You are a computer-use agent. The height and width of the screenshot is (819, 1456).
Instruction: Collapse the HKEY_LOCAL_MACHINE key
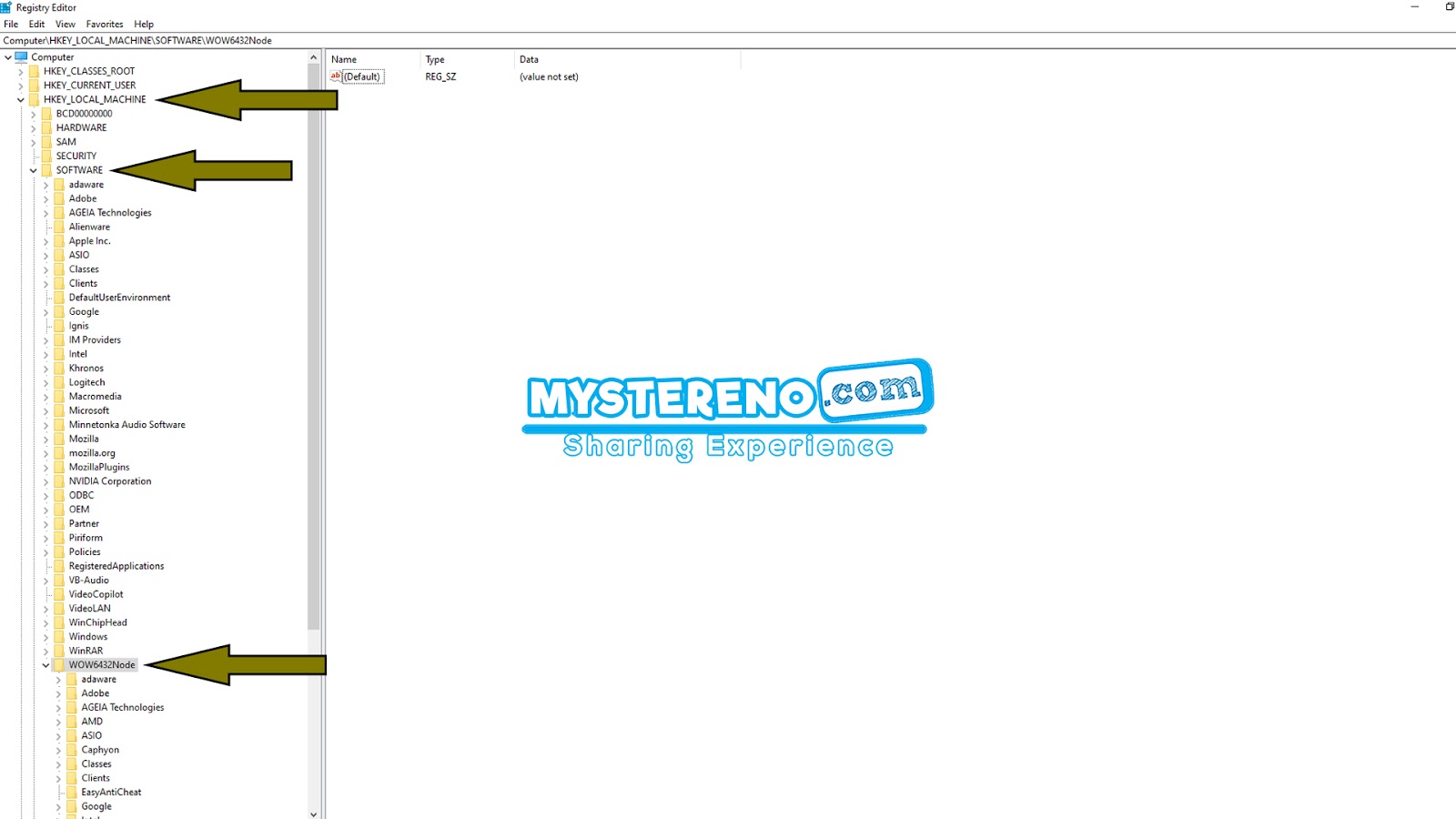(18, 99)
